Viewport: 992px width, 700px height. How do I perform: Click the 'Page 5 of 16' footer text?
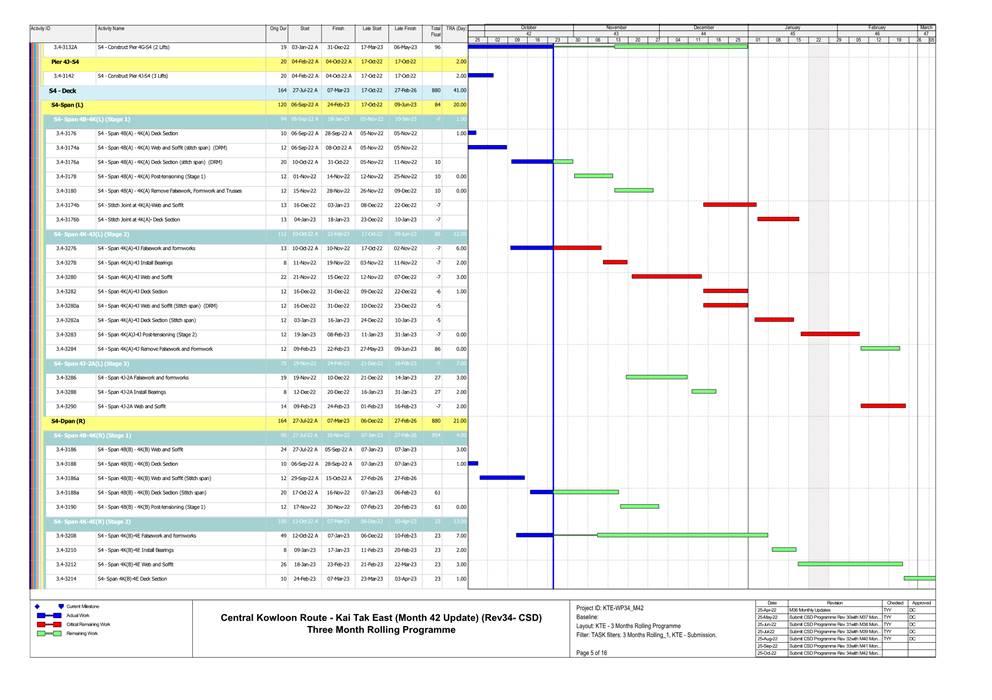click(592, 653)
